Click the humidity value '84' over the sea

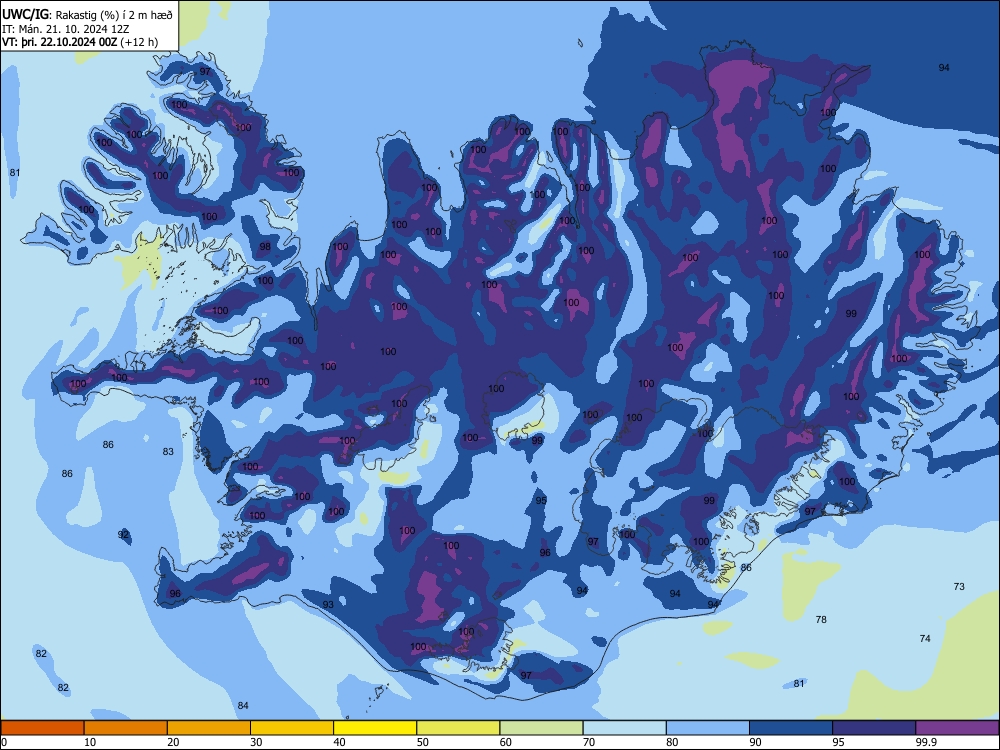pyautogui.click(x=243, y=705)
